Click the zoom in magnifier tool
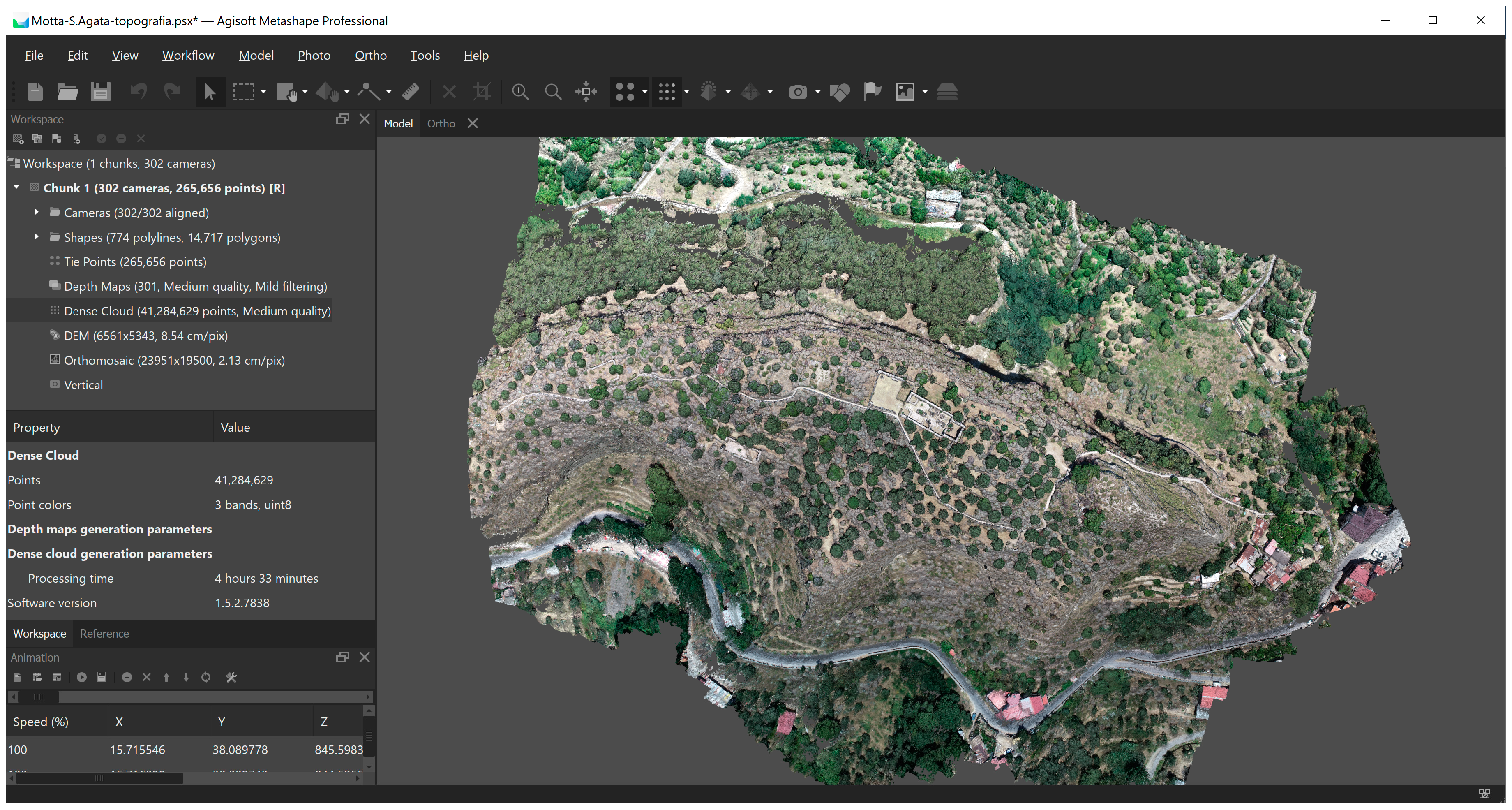Image resolution: width=1512 pixels, height=810 pixels. [x=519, y=92]
